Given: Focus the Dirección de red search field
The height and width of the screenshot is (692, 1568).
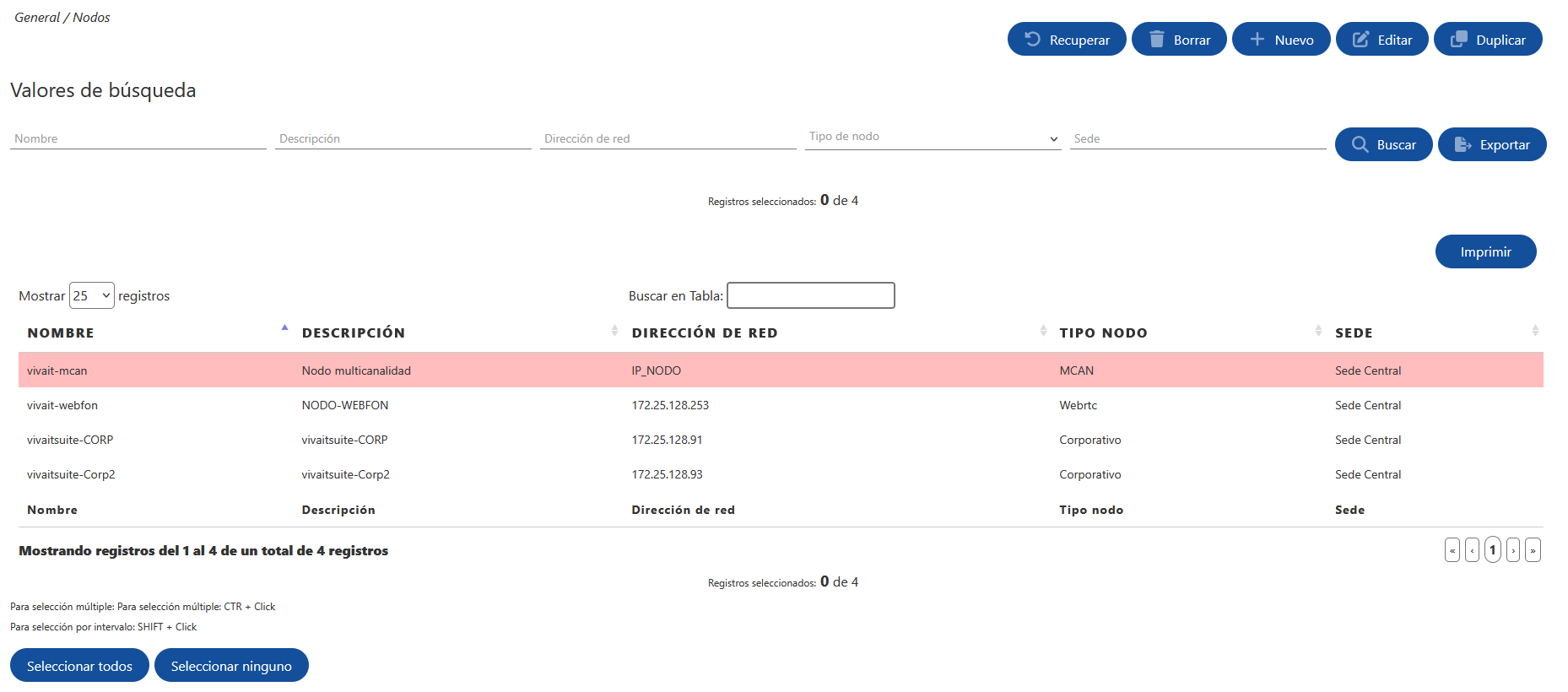Looking at the screenshot, I should (x=668, y=138).
